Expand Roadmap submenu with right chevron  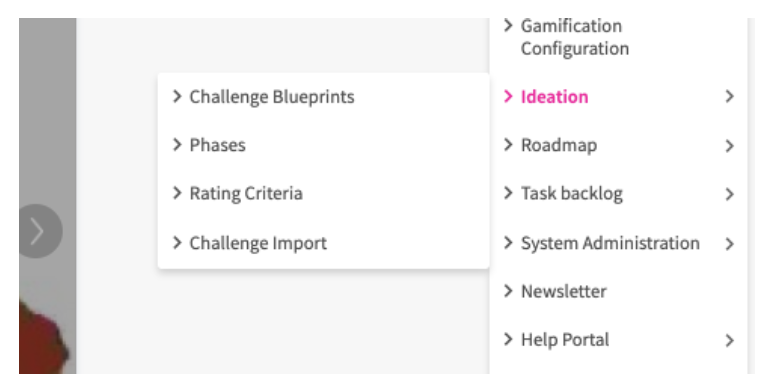(729, 146)
